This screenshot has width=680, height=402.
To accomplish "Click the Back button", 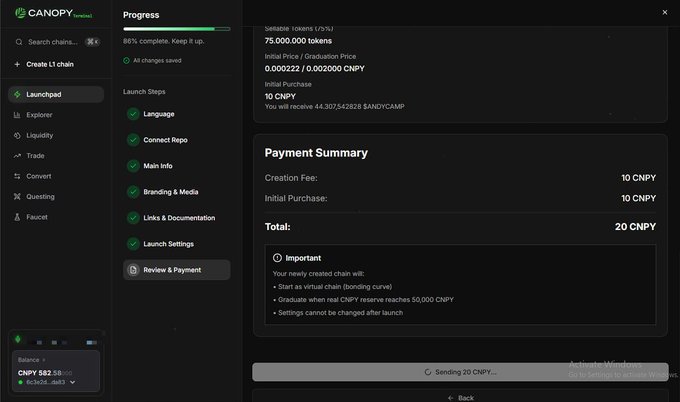I will pos(460,397).
